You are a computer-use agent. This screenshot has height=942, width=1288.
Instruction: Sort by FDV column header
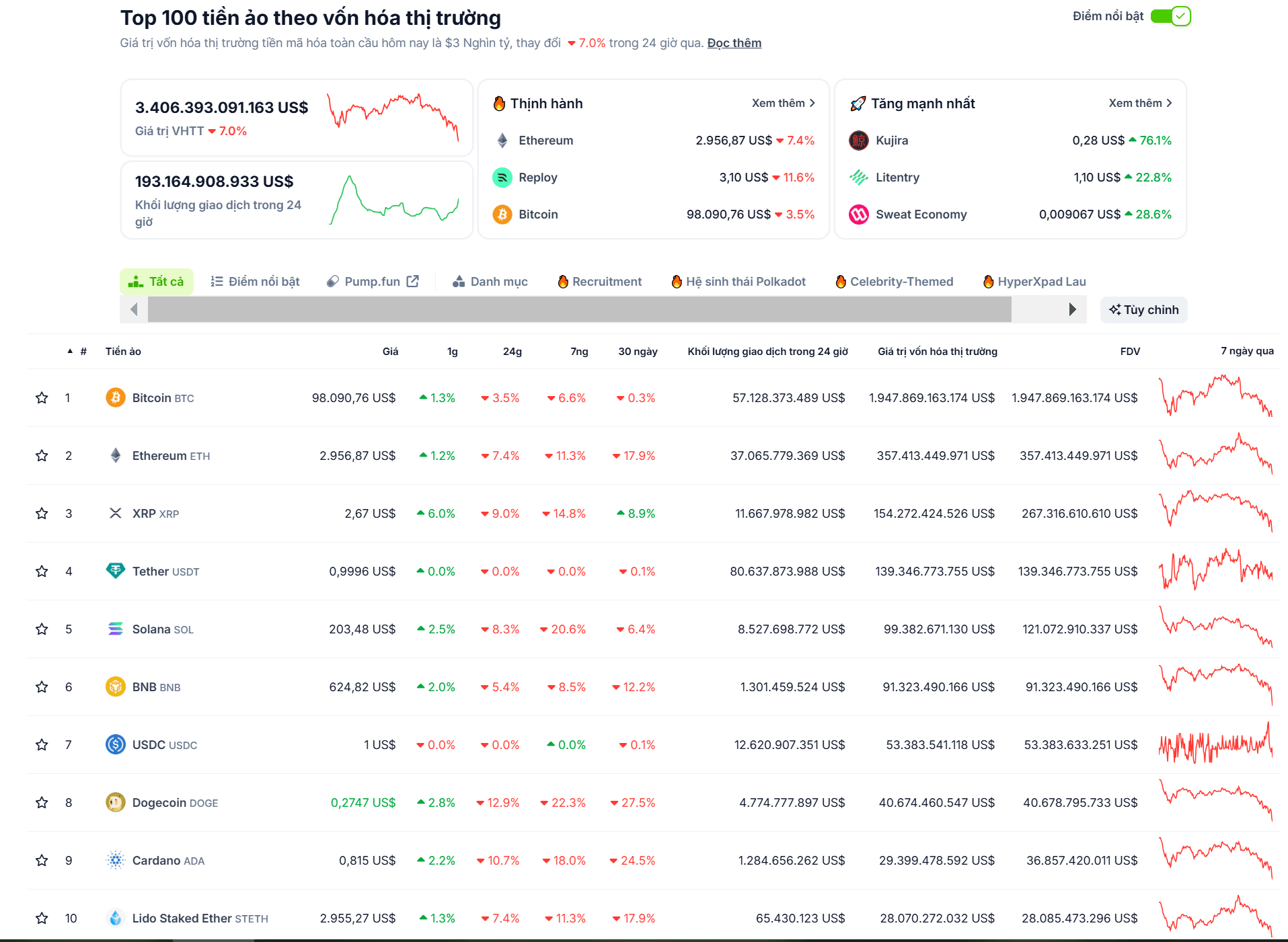tap(1130, 351)
